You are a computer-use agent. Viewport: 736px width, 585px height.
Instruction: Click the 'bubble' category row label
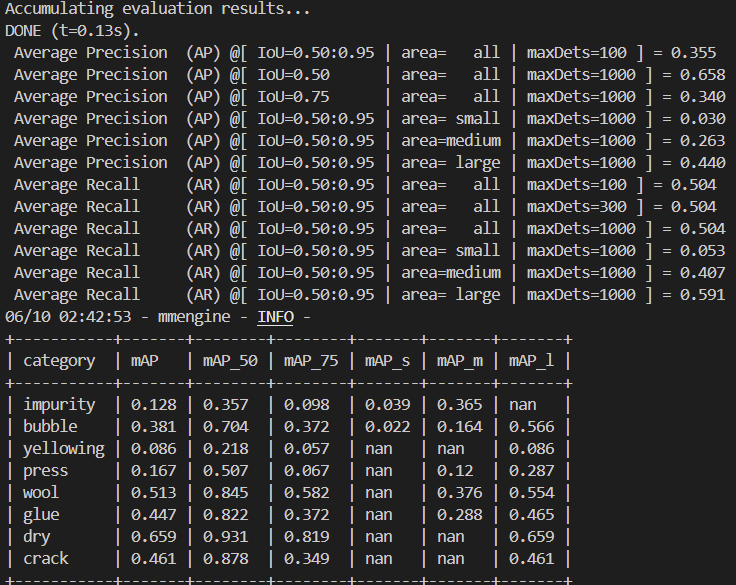(x=50, y=427)
